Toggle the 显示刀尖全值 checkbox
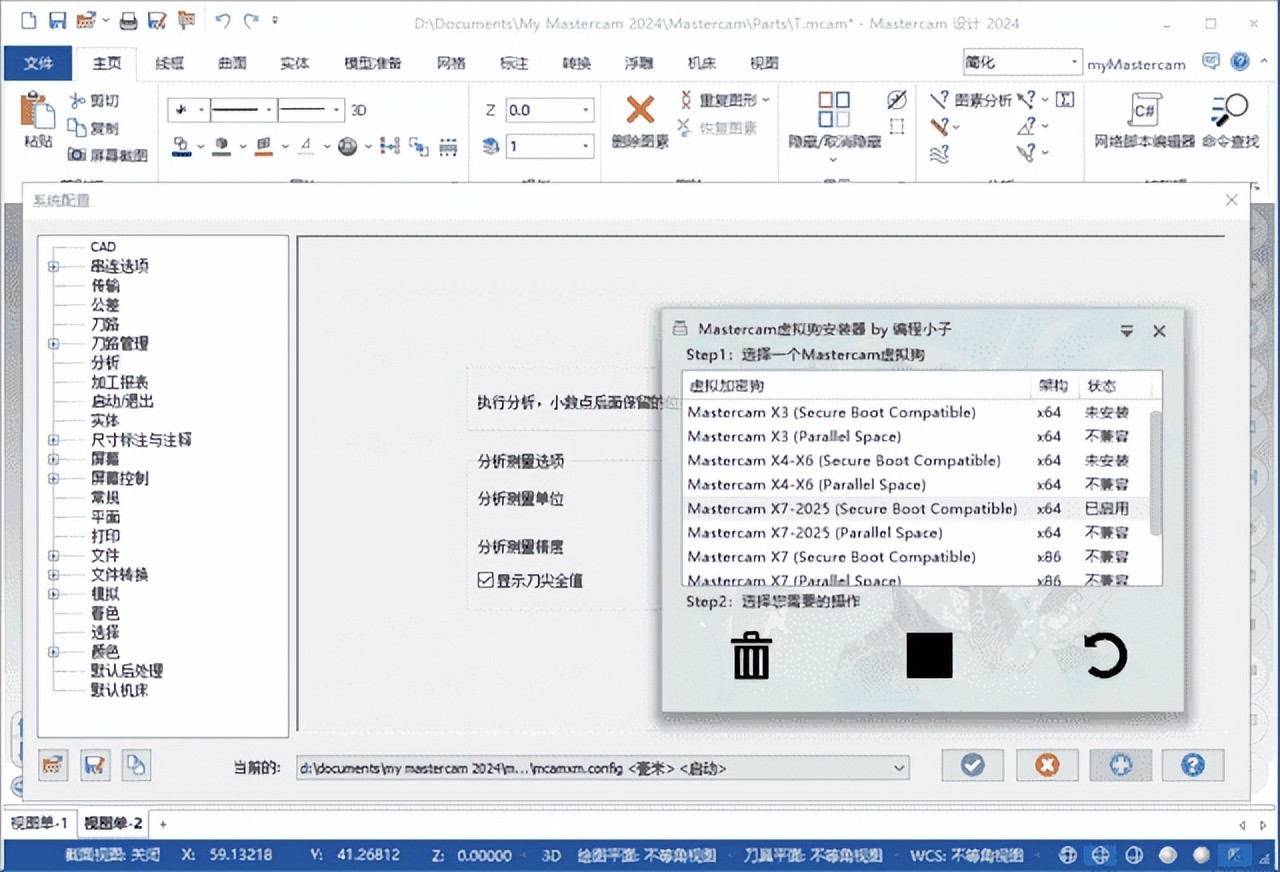1280x872 pixels. pos(486,580)
